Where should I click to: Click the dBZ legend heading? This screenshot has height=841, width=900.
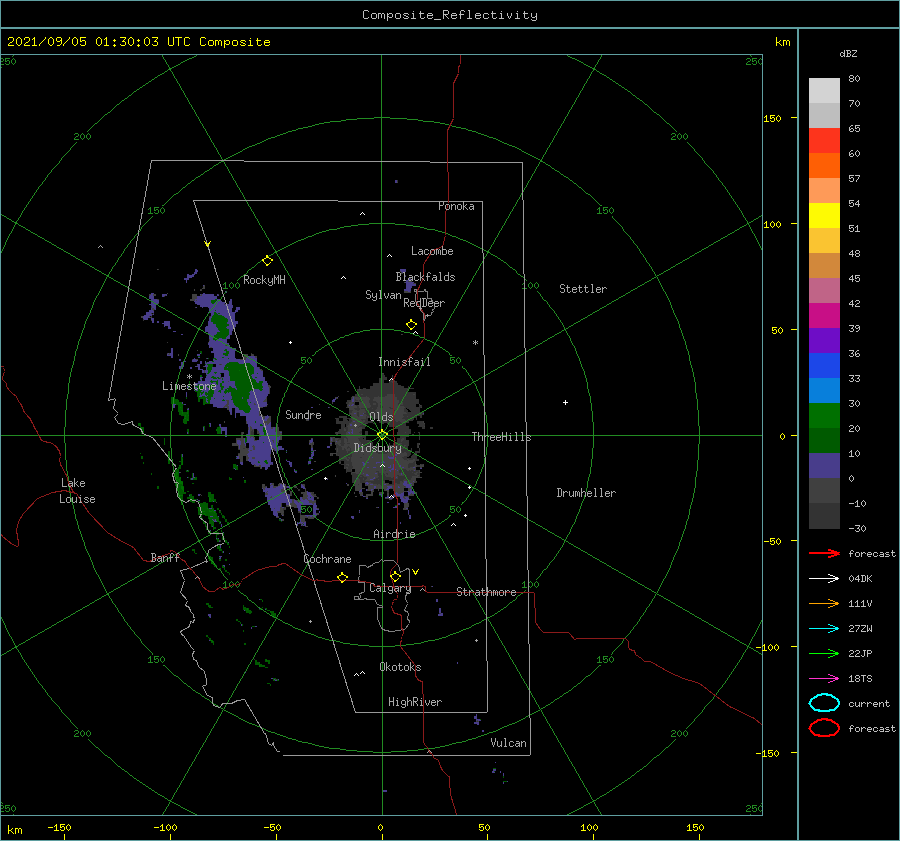click(x=848, y=54)
